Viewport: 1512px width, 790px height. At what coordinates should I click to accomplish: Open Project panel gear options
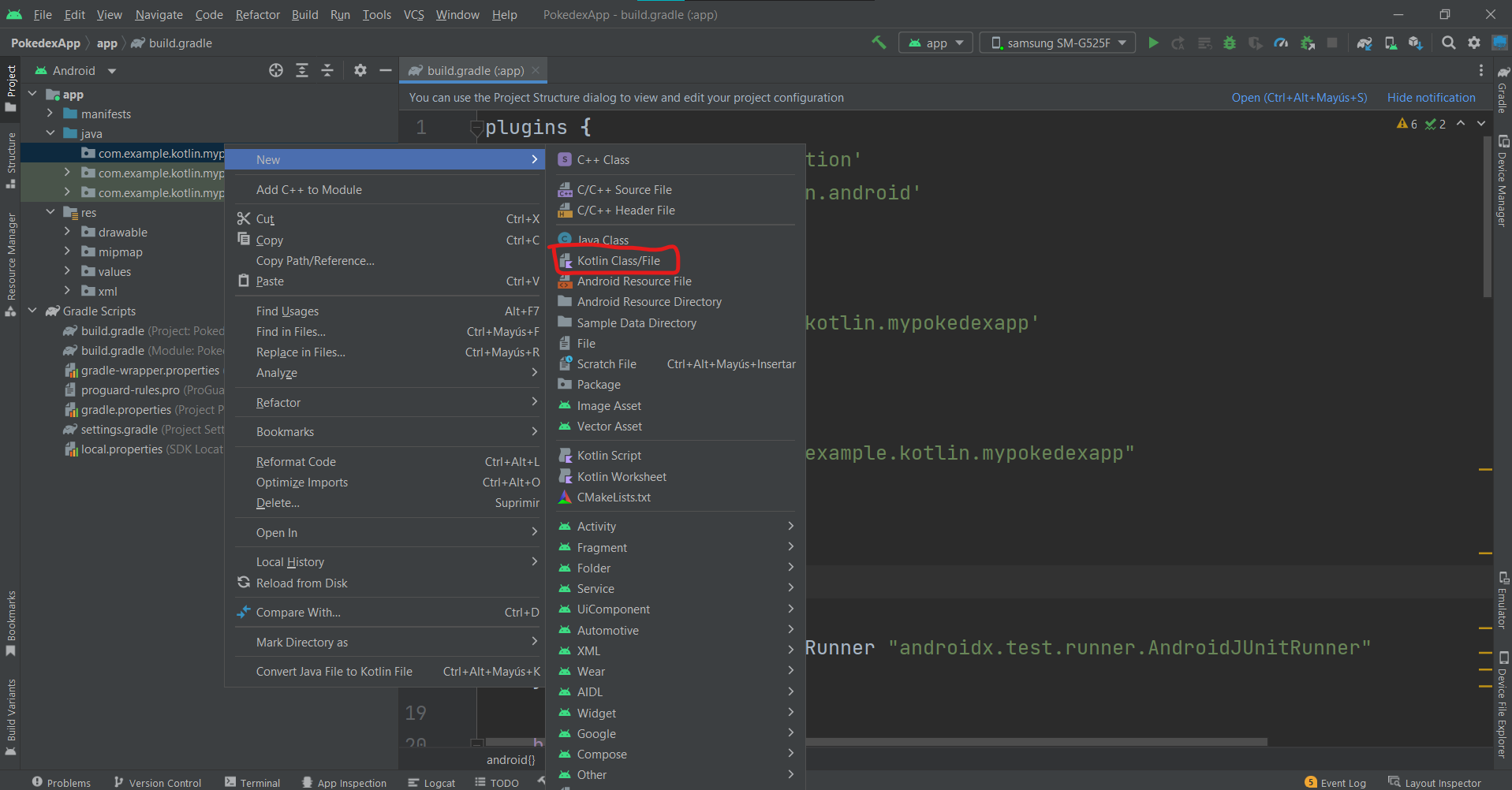360,70
